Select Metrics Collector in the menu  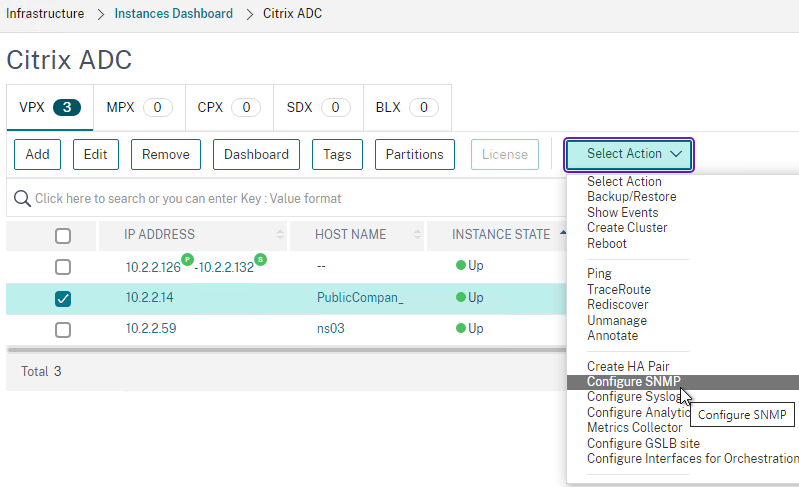(x=634, y=427)
